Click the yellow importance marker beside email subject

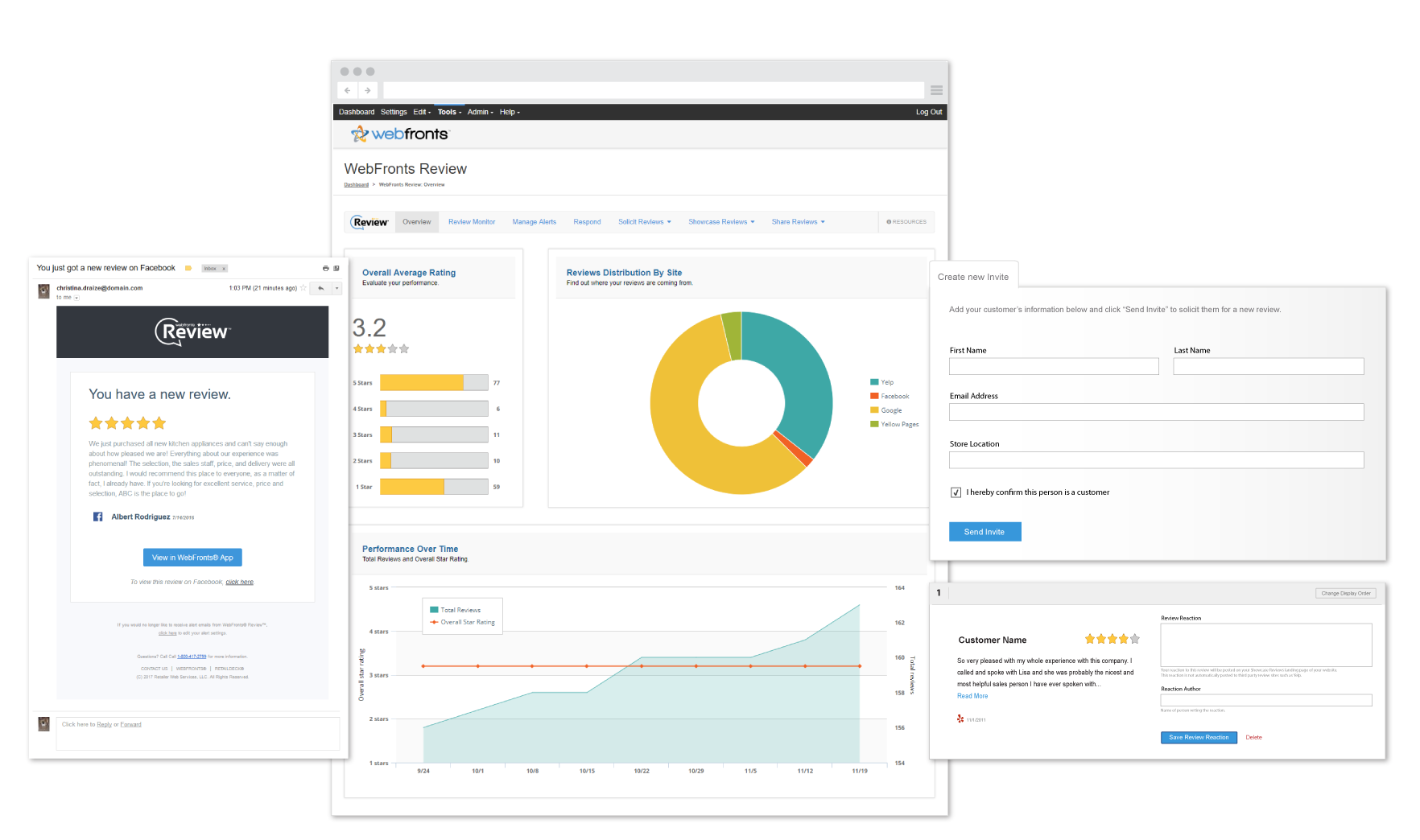pyautogui.click(x=188, y=268)
